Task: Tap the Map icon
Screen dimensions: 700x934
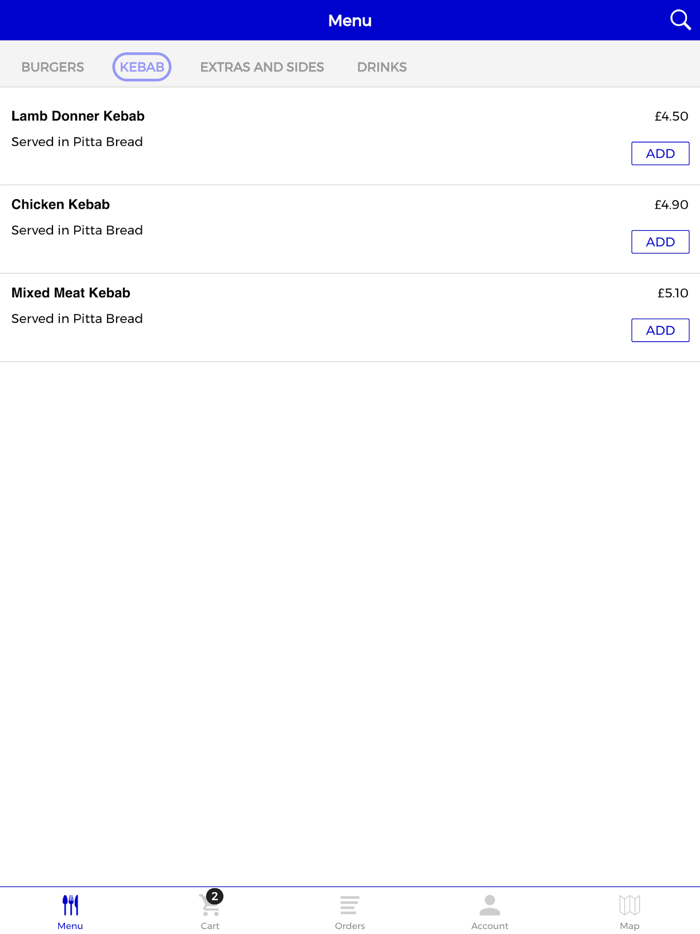Action: 629,905
